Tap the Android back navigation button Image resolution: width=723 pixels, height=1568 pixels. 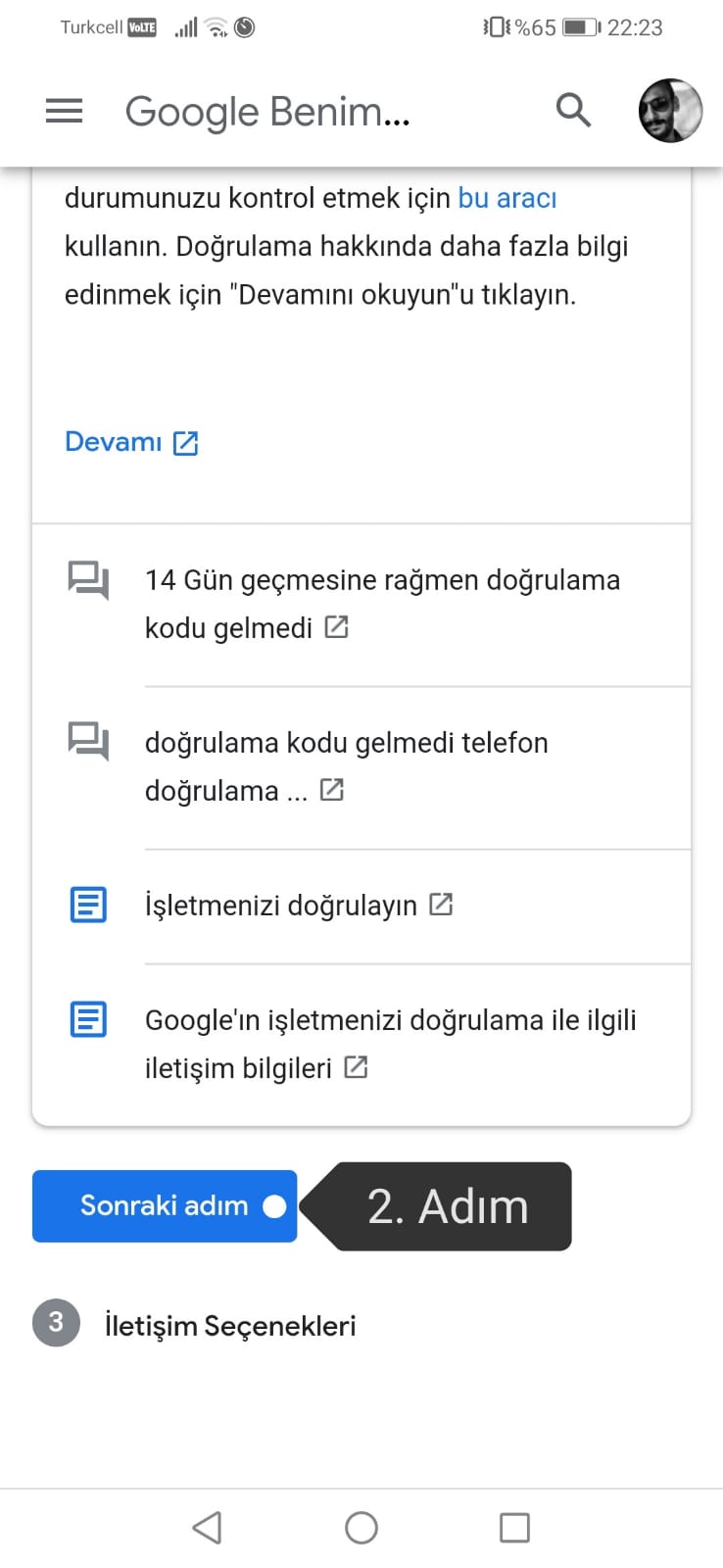click(207, 1527)
